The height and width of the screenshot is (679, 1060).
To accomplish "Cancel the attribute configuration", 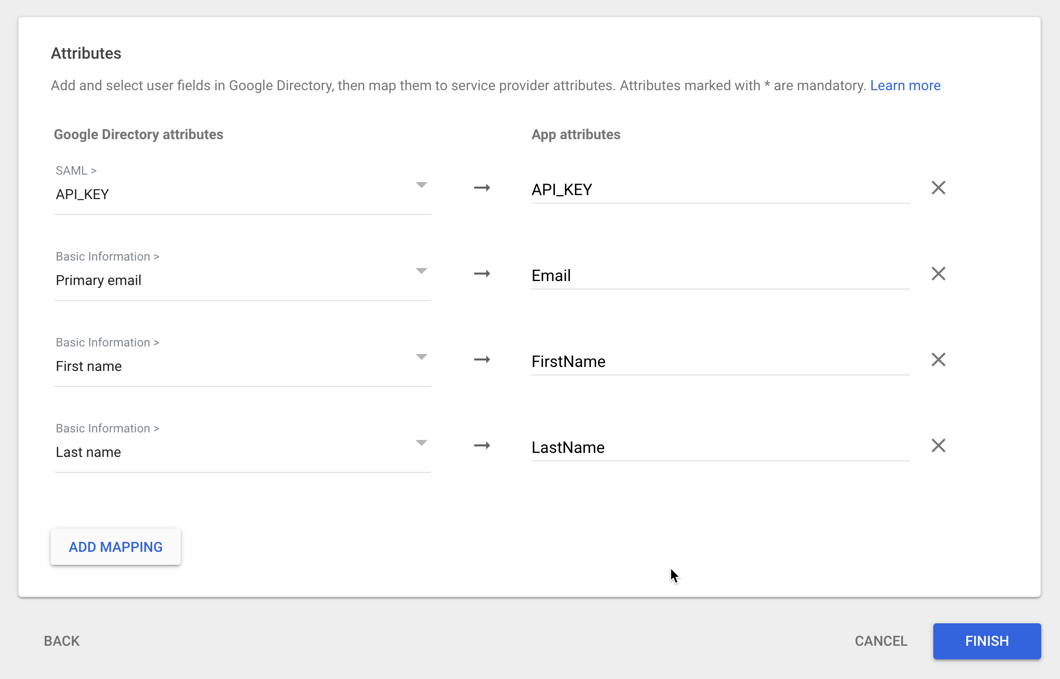I will (880, 641).
